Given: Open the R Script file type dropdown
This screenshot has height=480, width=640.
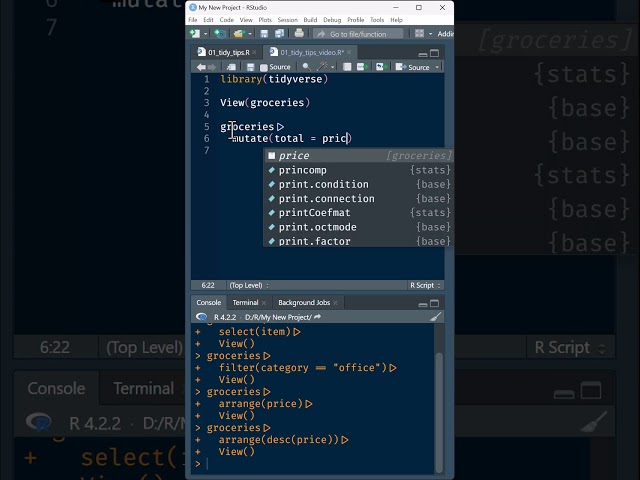Looking at the screenshot, I should click(x=425, y=285).
